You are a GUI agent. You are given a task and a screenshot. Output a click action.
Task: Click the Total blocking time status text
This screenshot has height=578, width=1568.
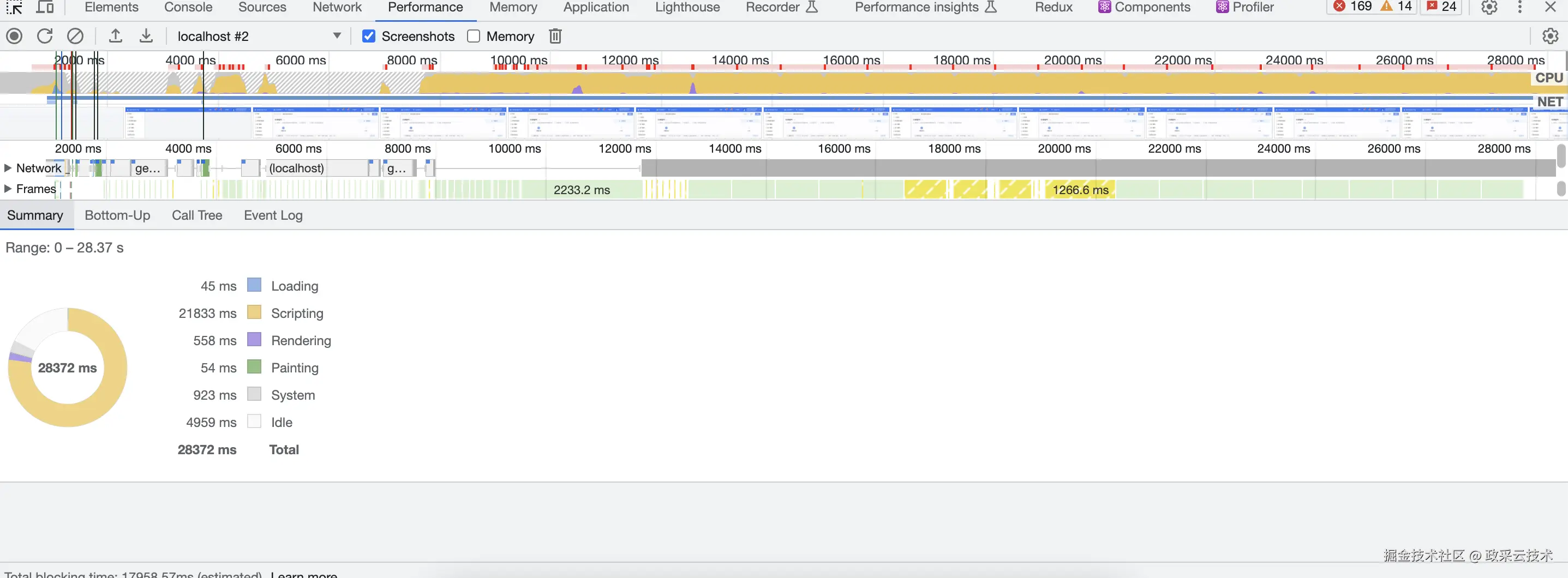click(x=133, y=574)
